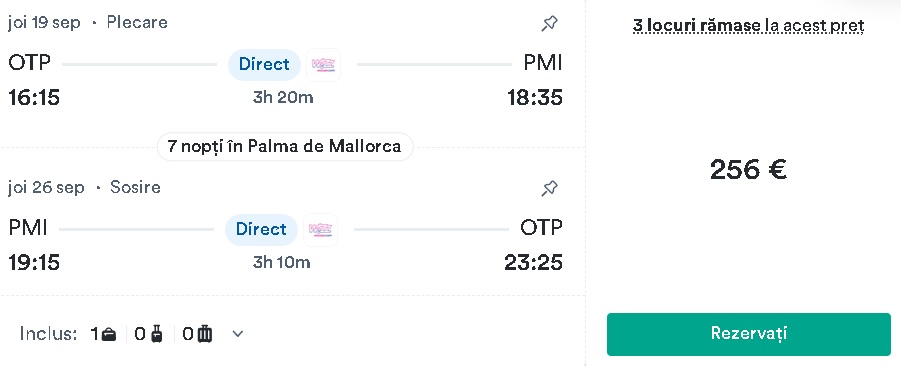The image size is (901, 366).
Task: Open the '3 locuri rămase' notice
Action: pos(749,26)
